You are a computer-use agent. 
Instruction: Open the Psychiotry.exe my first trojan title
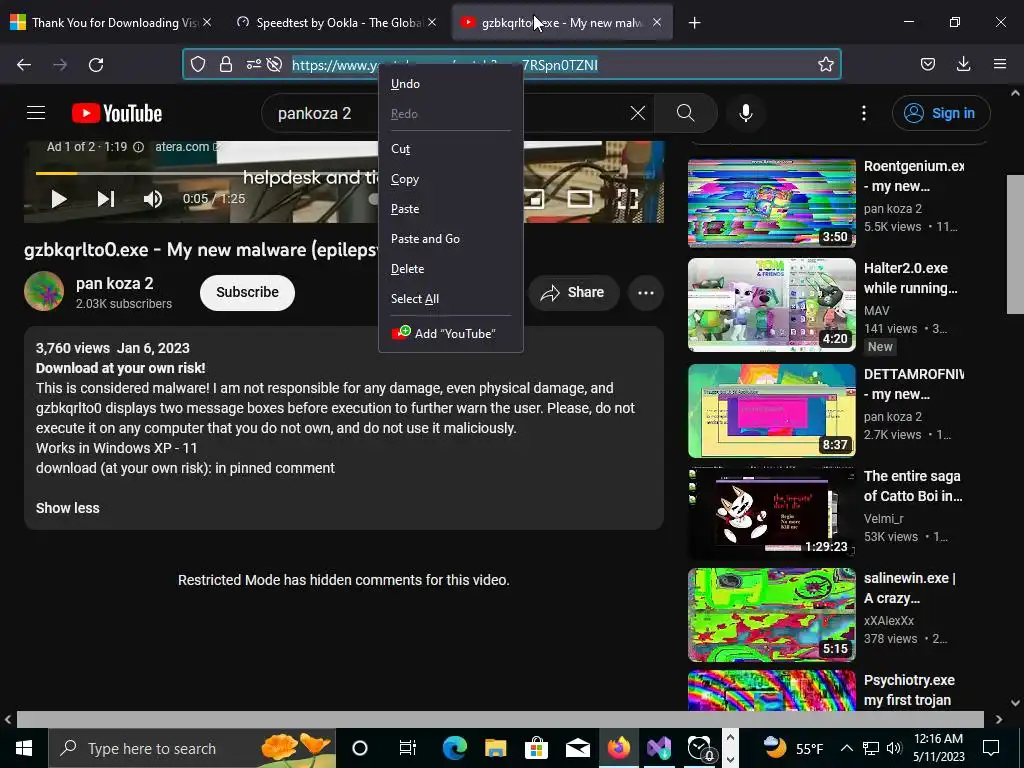909,690
